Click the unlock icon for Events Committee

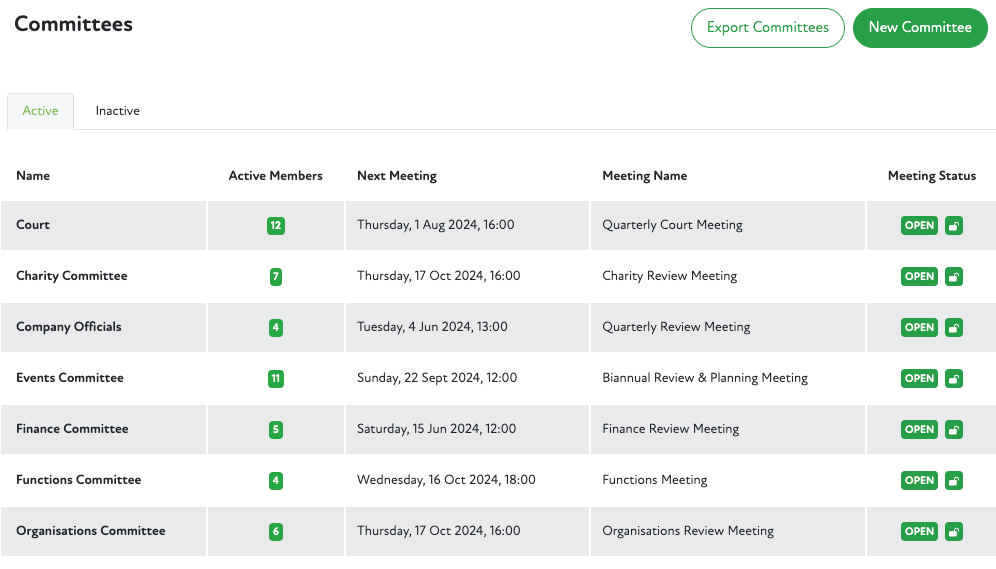pos(954,379)
